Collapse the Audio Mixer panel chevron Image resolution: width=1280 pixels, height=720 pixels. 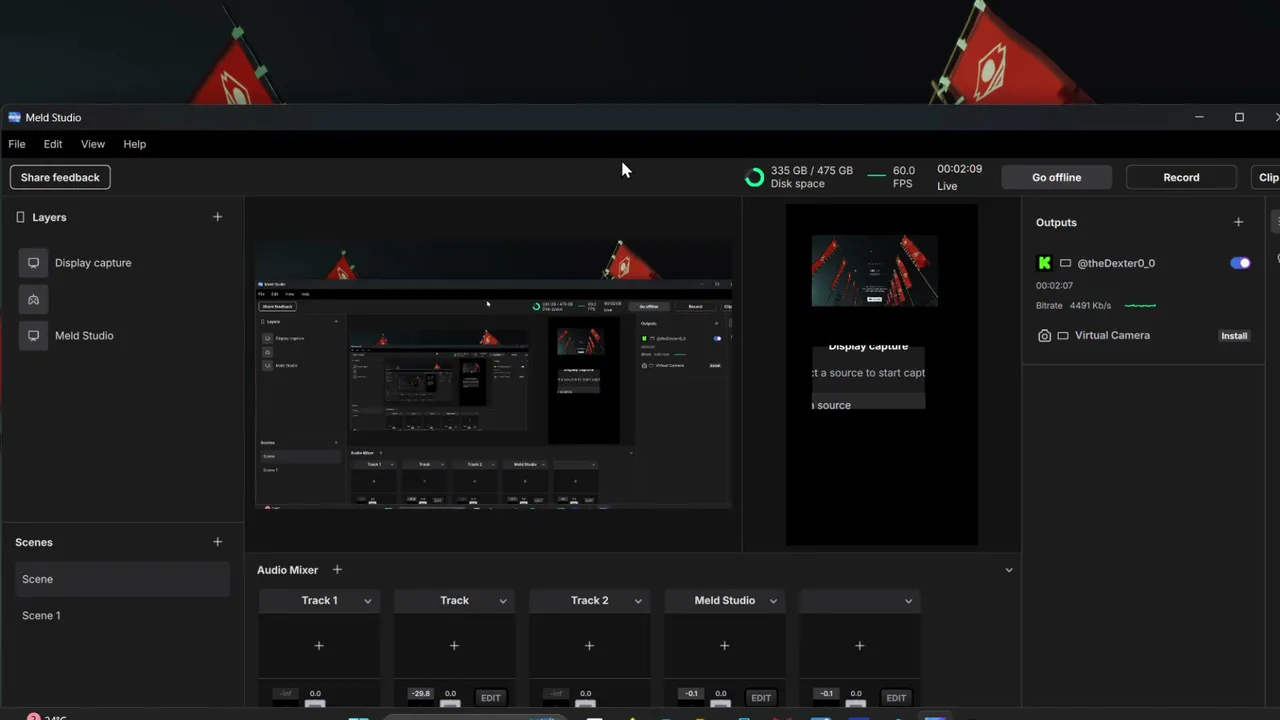pyautogui.click(x=1008, y=570)
